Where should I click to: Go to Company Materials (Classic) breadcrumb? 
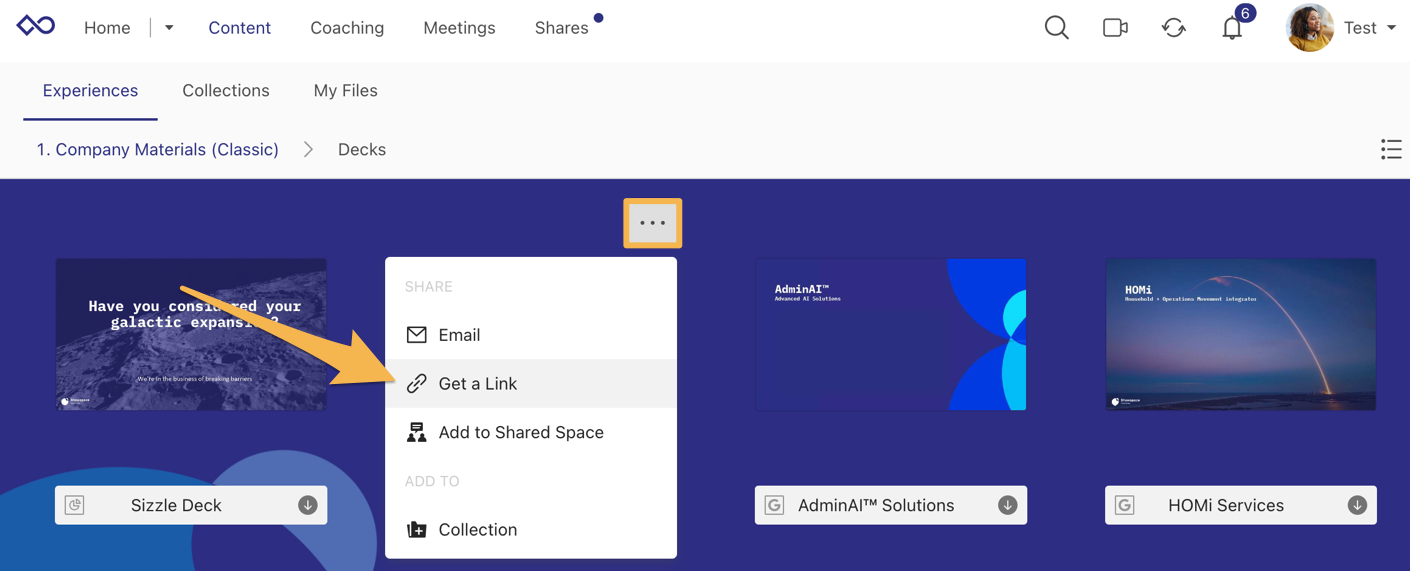158,149
